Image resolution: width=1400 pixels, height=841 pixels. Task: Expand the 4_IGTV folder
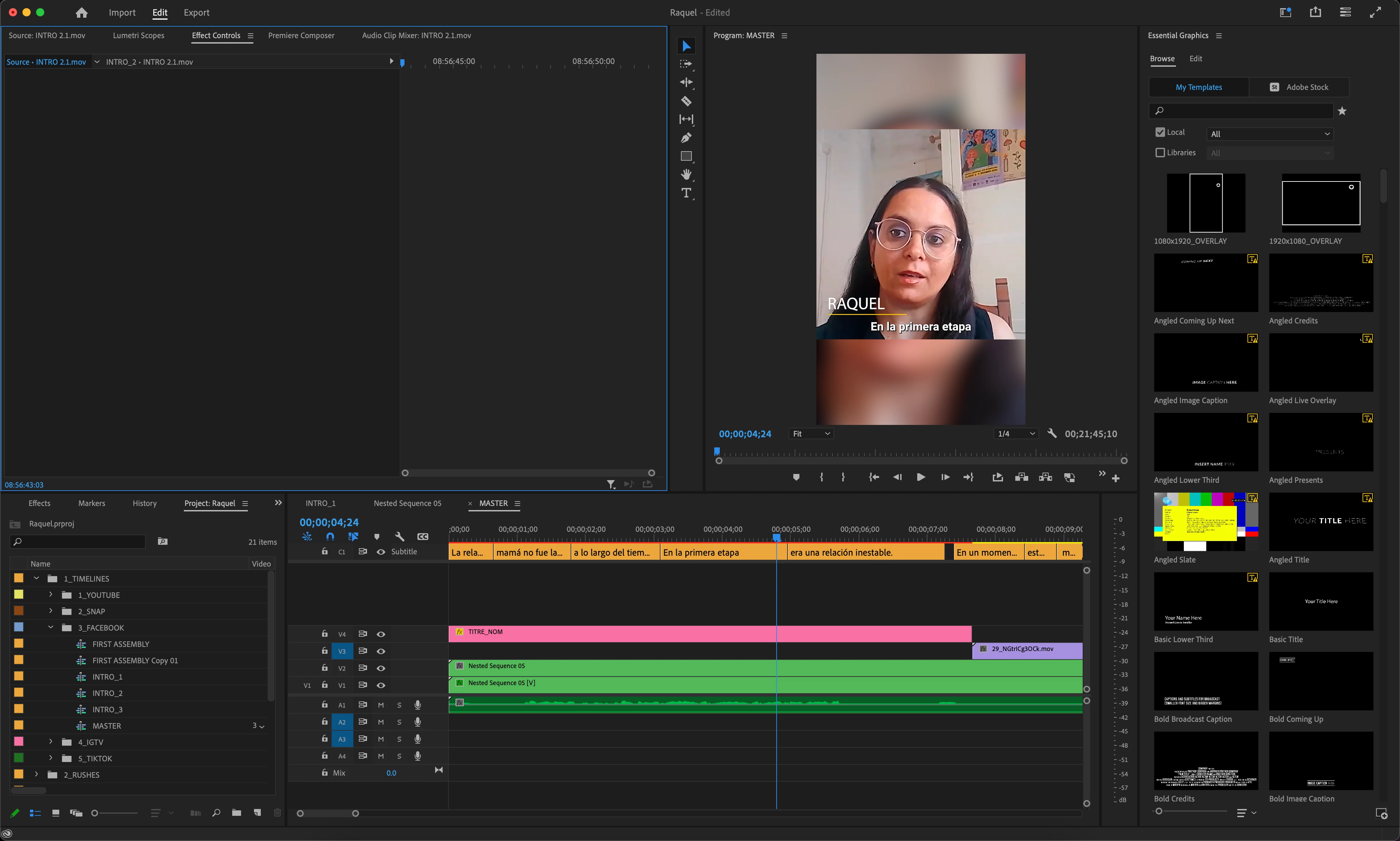pos(50,742)
